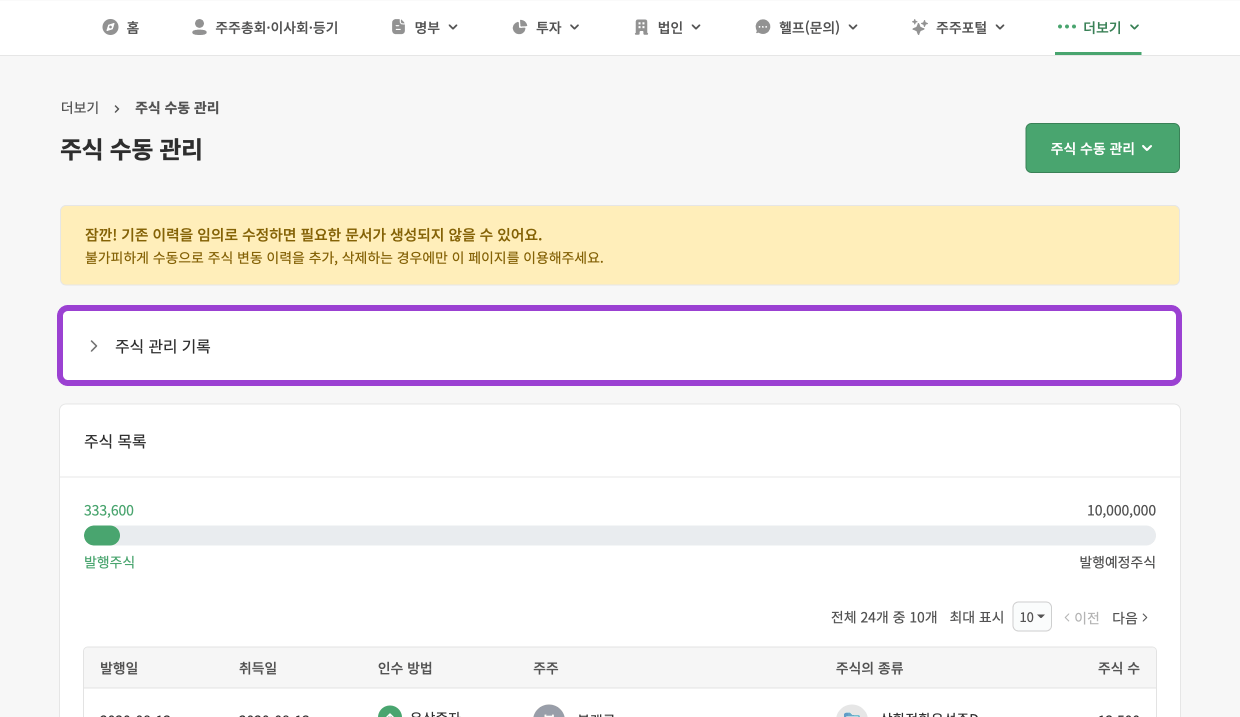Click the sparkle icon beside 주주포털

(919, 27)
